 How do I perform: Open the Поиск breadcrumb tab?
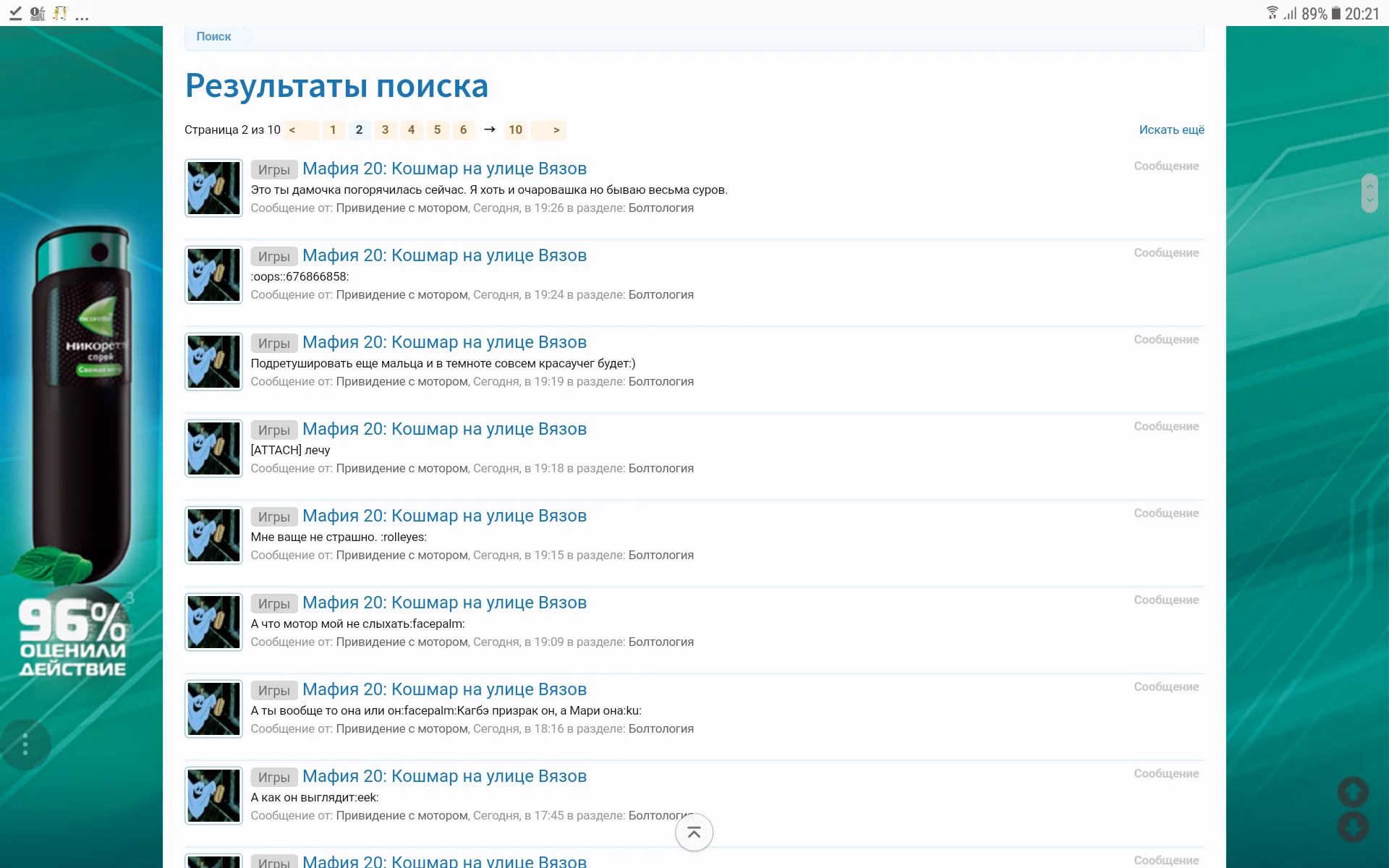pos(213,37)
